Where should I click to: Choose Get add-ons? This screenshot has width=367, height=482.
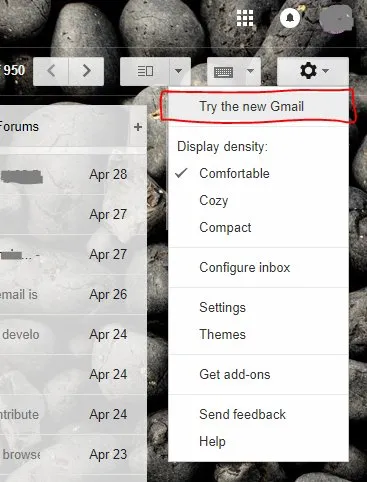click(x=259, y=374)
